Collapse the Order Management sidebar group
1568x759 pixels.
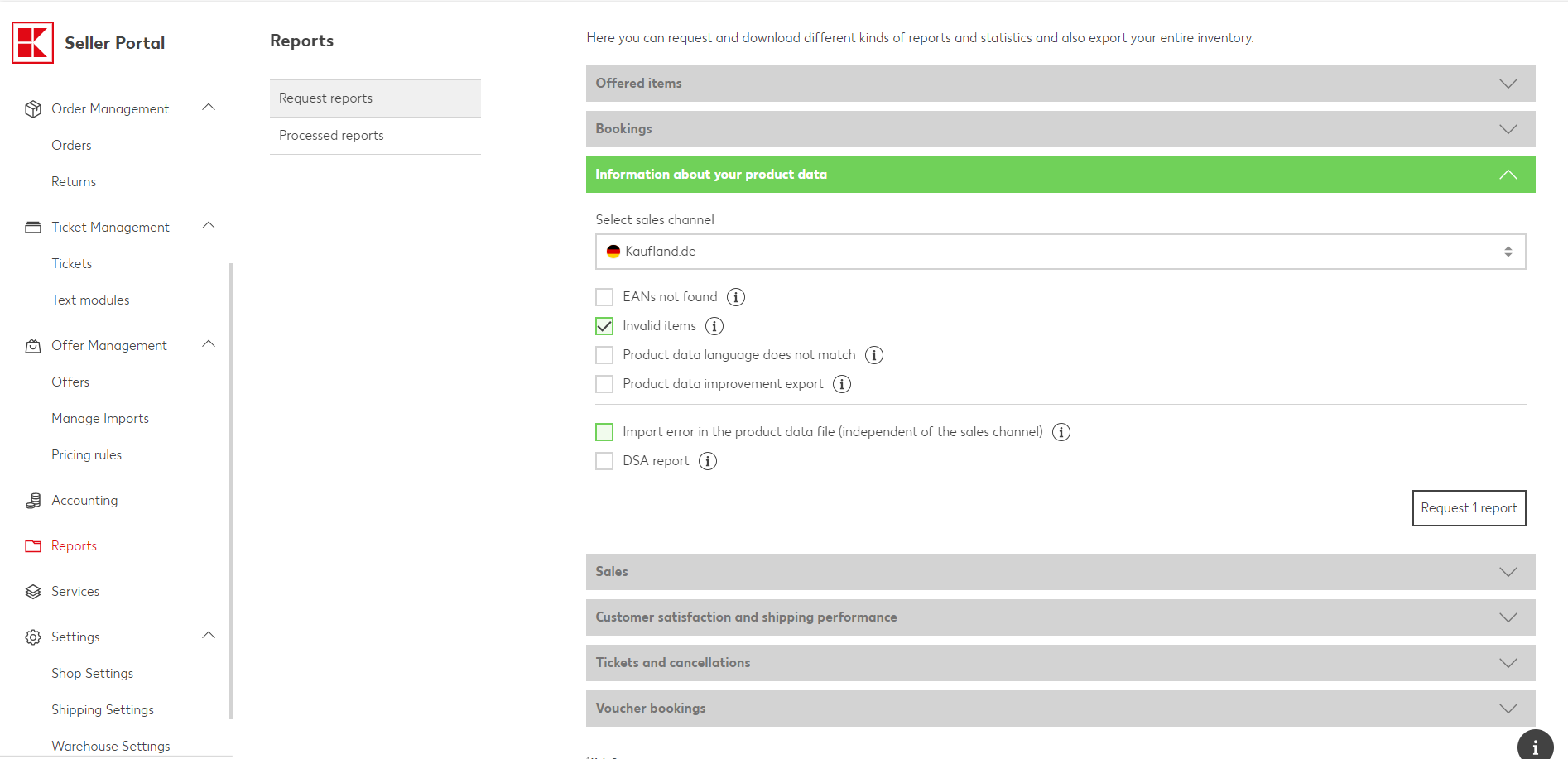pos(209,108)
